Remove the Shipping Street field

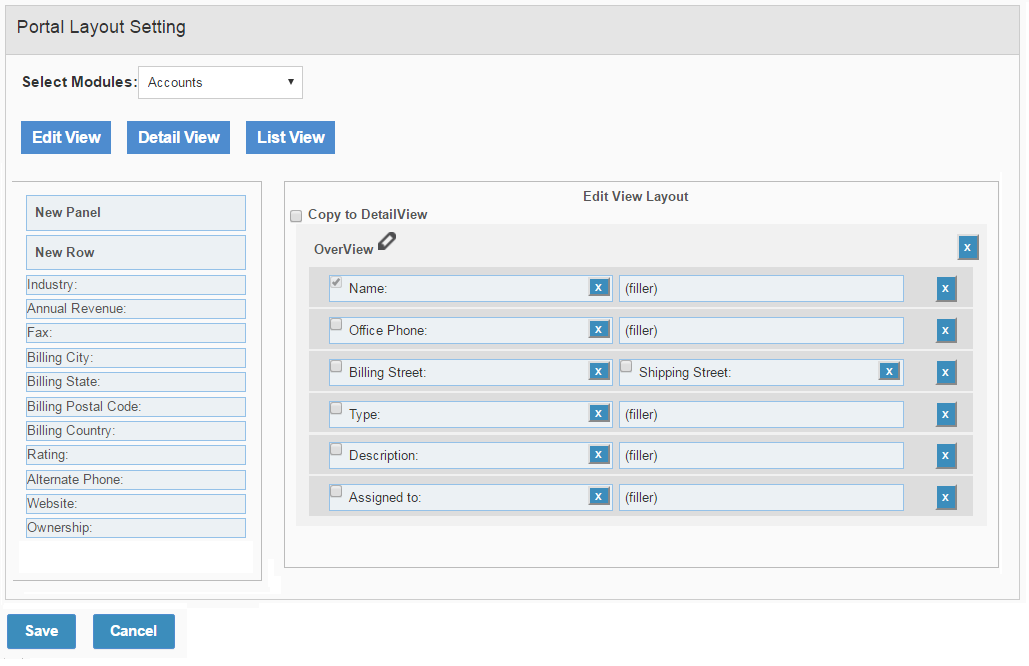point(888,371)
